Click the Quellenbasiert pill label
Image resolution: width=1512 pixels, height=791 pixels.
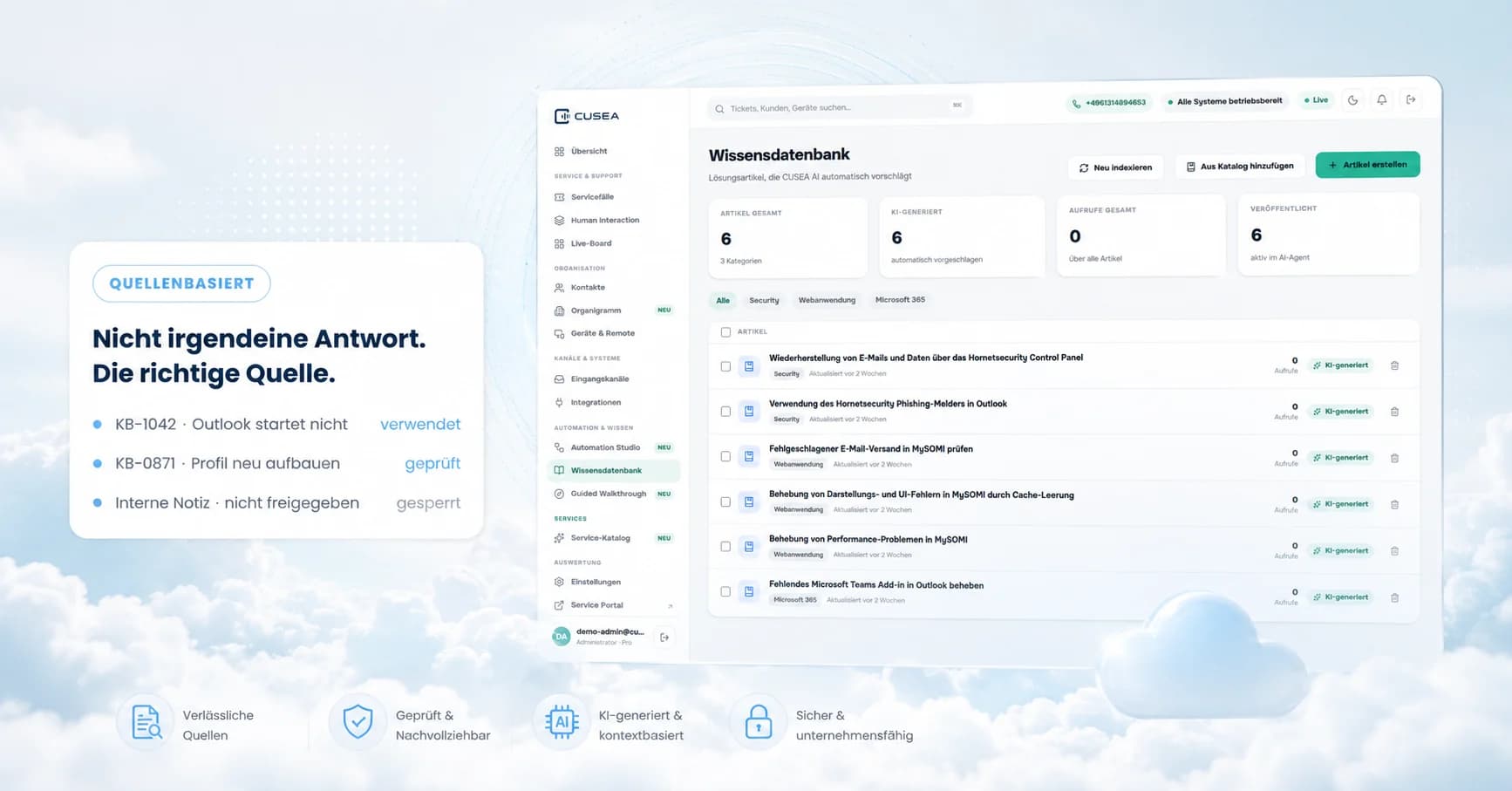coord(181,283)
